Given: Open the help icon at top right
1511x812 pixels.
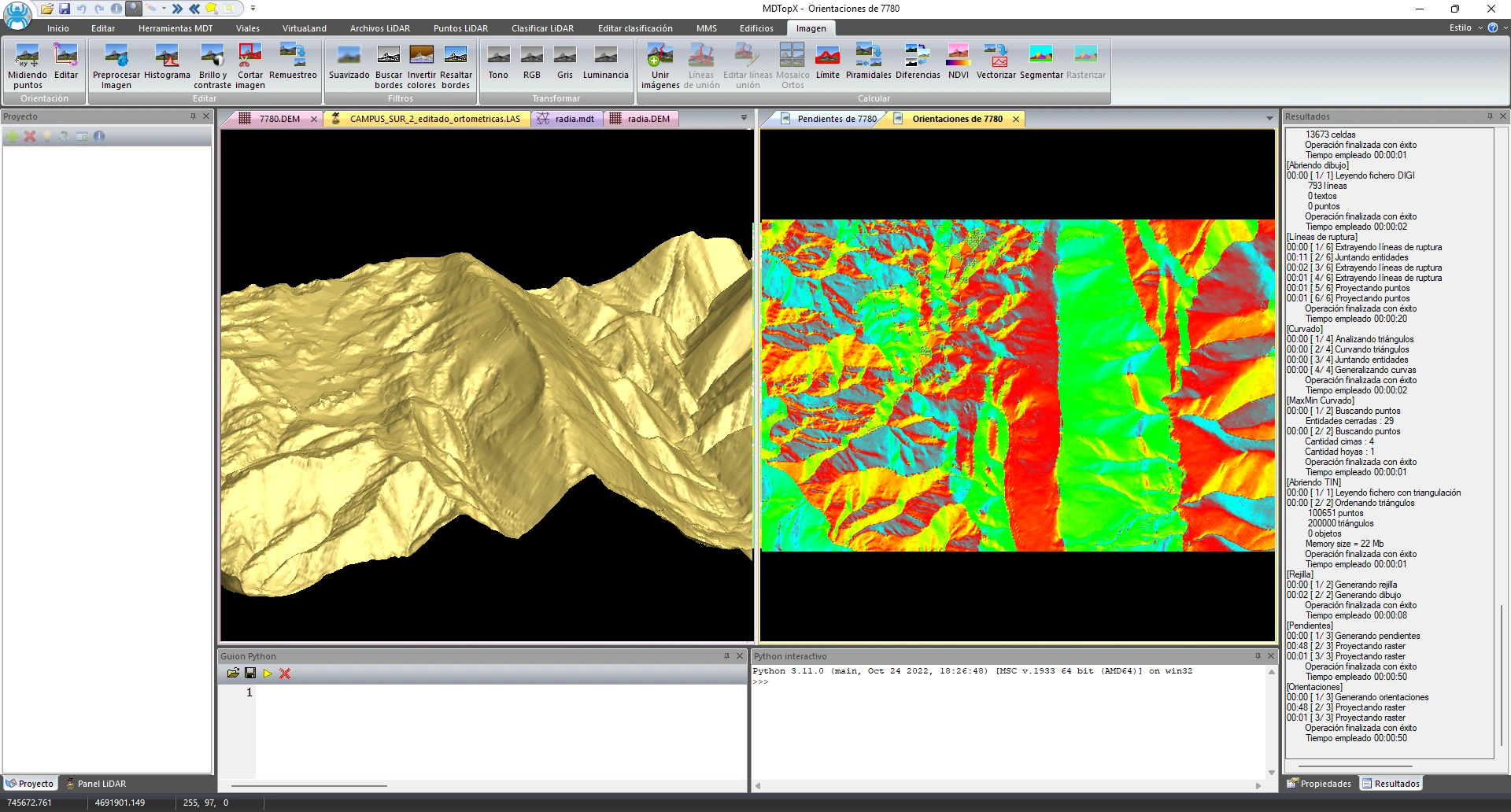Looking at the screenshot, I should (1492, 28).
